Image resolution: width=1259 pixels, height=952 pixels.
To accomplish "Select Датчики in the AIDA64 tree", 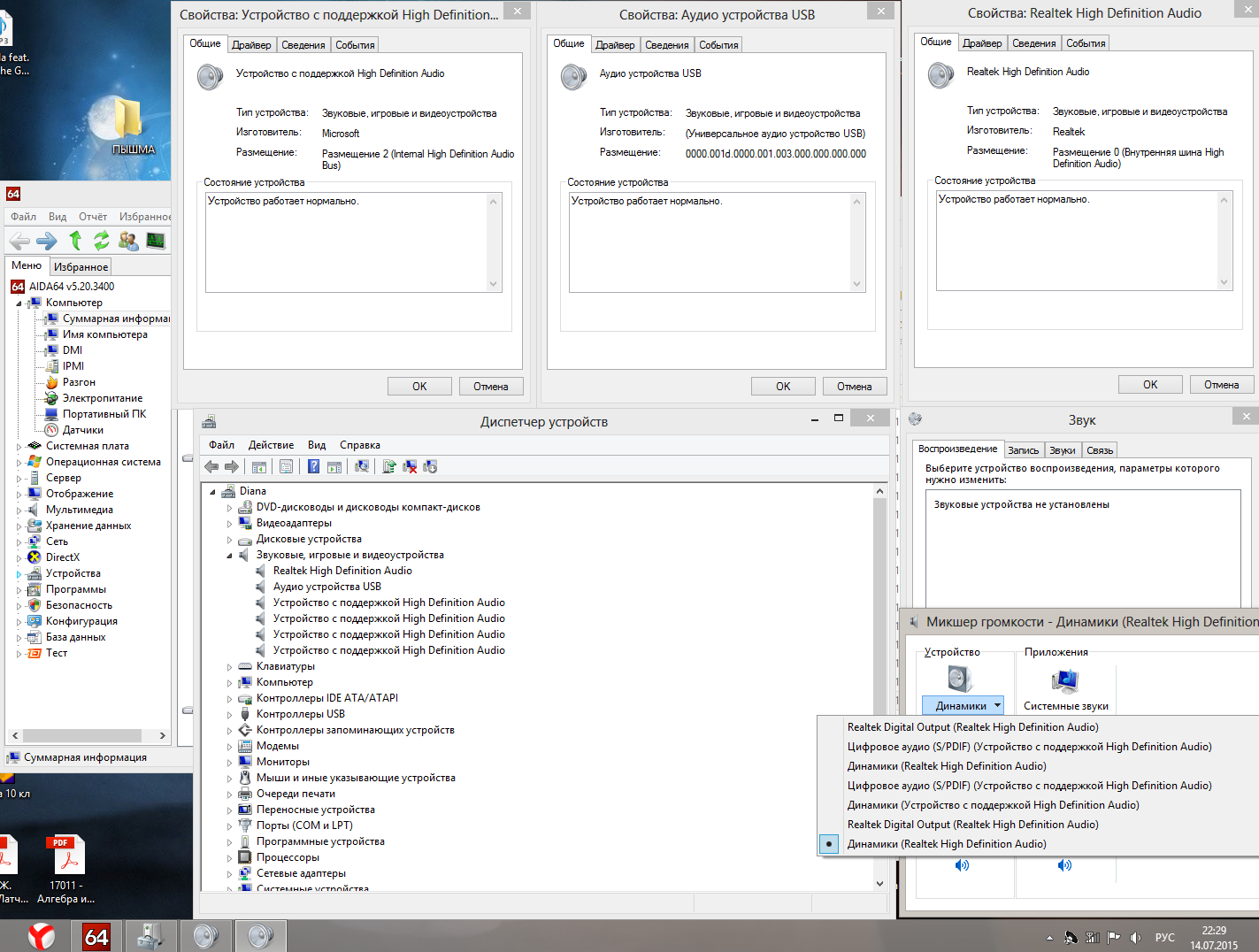I will point(83,430).
